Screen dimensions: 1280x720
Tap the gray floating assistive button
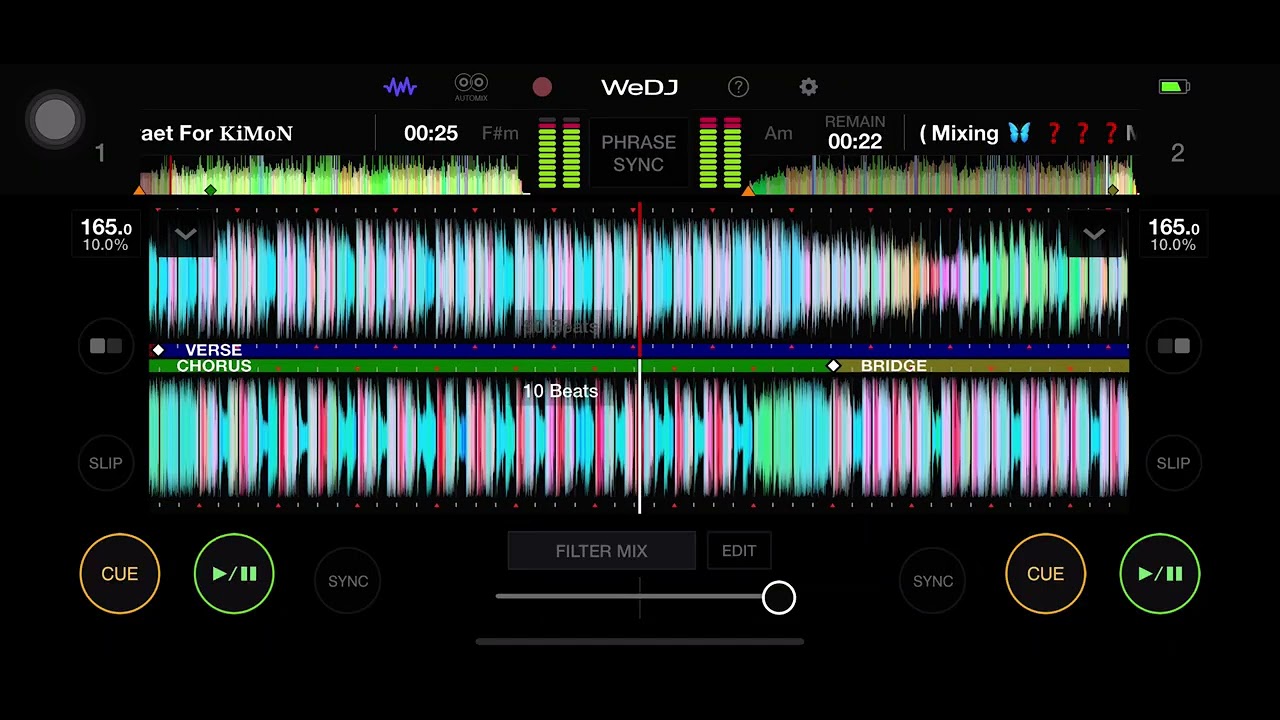(55, 120)
